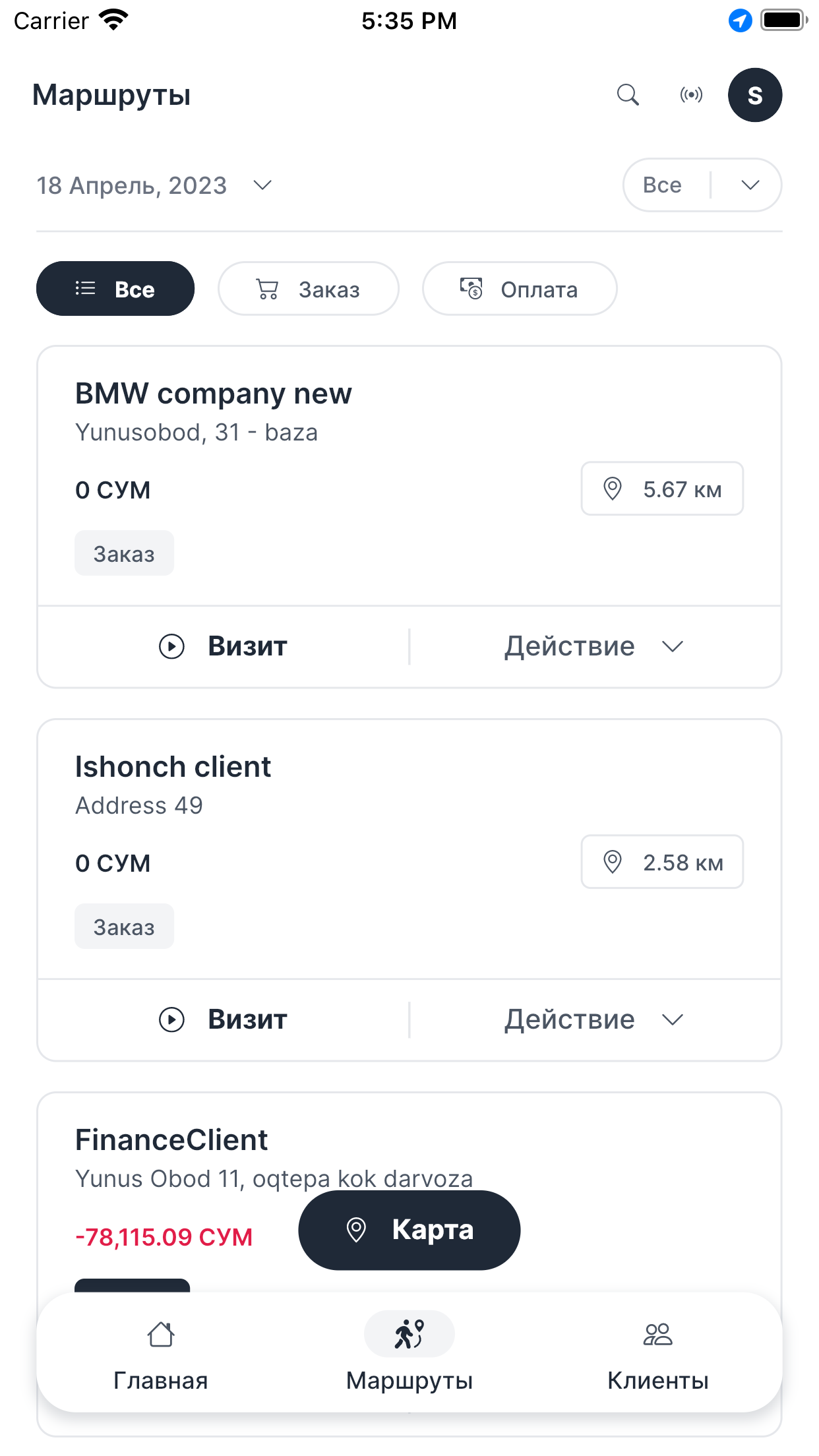
Task: Select the Заказ filter chip
Action: [x=309, y=289]
